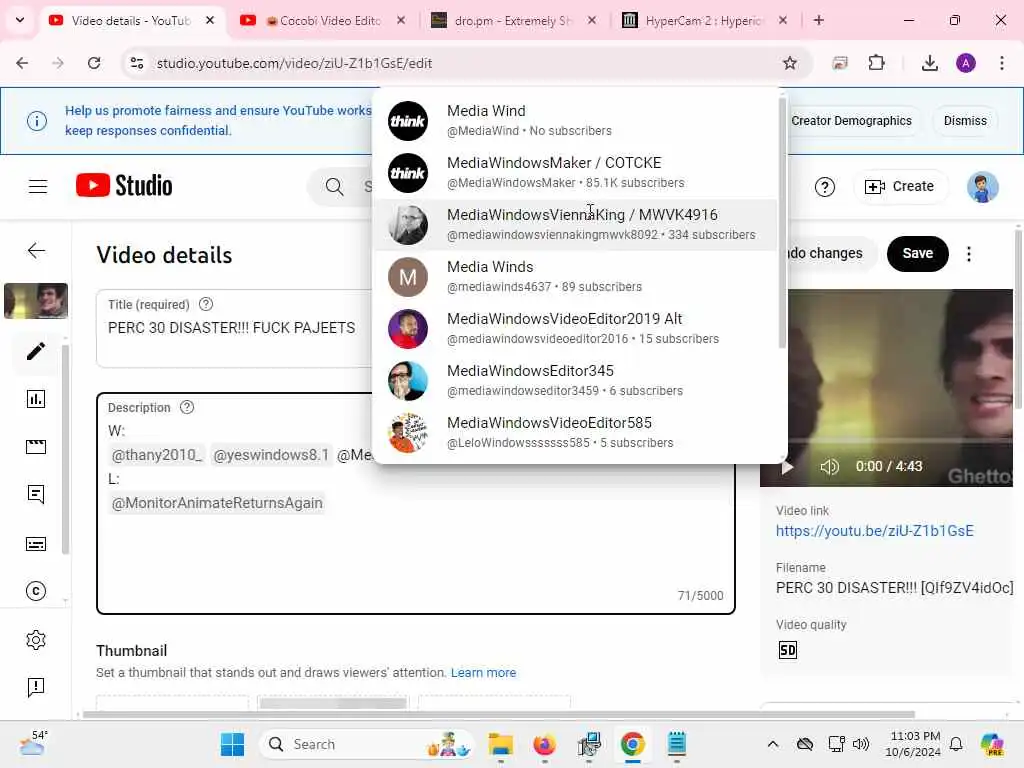Open the Studio help question mark
The width and height of the screenshot is (1024, 768).
(x=825, y=187)
